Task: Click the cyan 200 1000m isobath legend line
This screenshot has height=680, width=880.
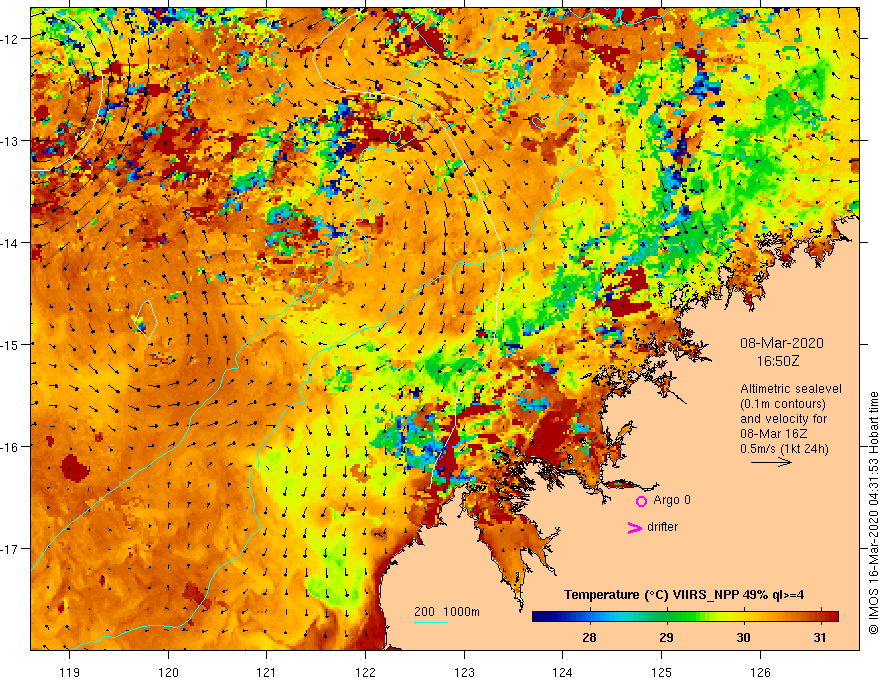Action: point(430,622)
